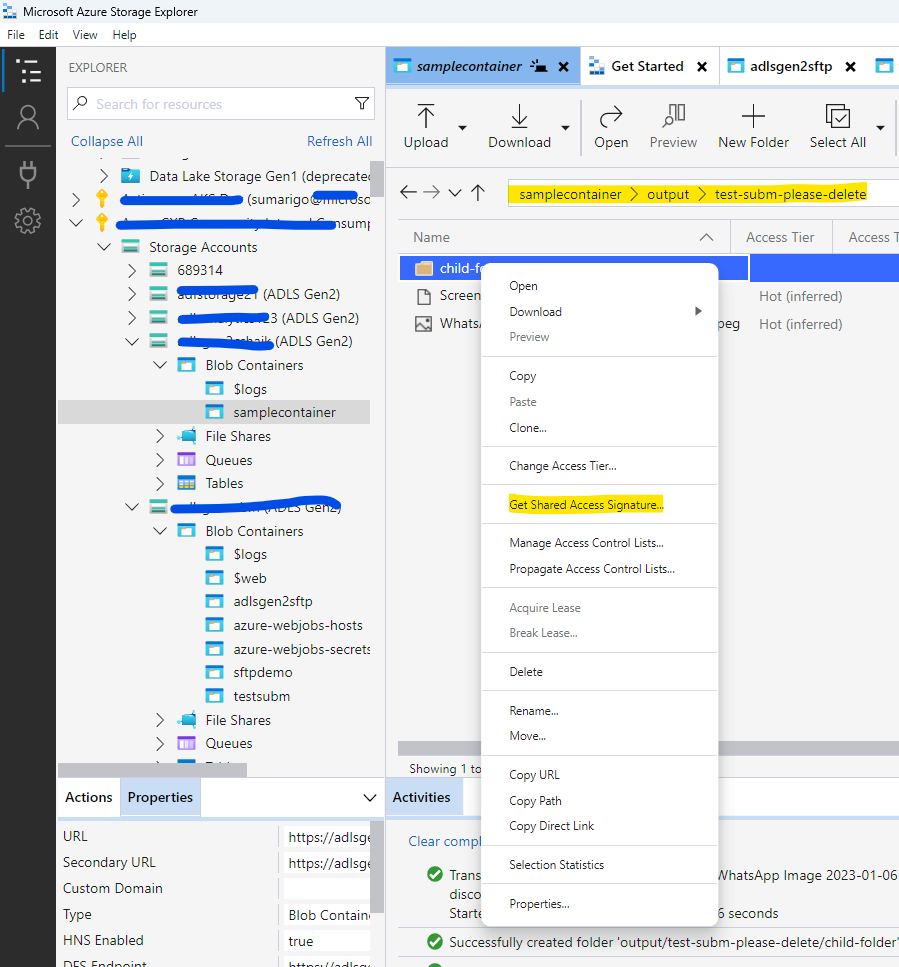This screenshot has width=899, height=967.
Task: Click the New Folder plus icon
Action: pos(753,116)
